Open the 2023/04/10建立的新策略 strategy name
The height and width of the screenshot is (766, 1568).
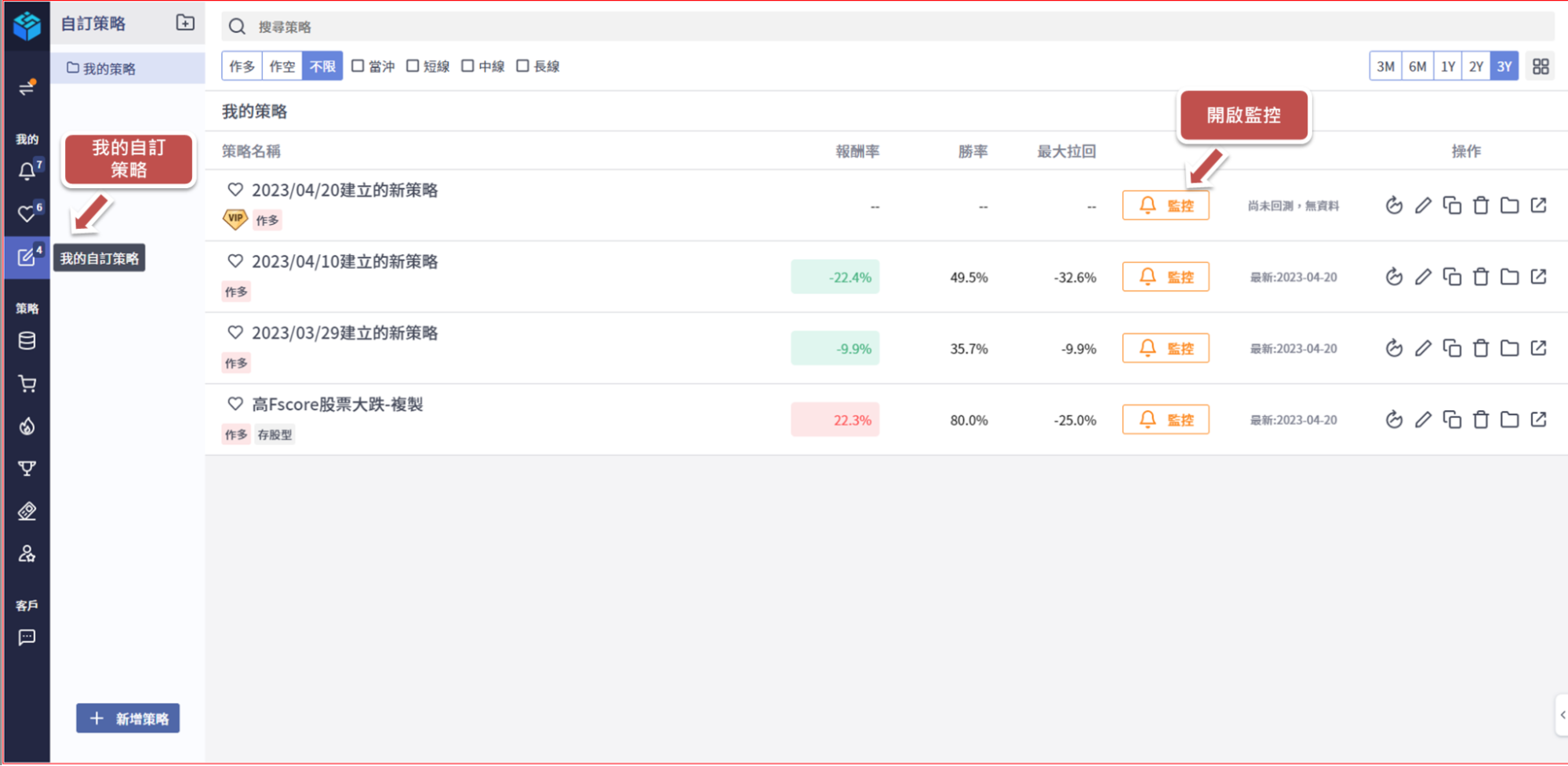tap(345, 261)
